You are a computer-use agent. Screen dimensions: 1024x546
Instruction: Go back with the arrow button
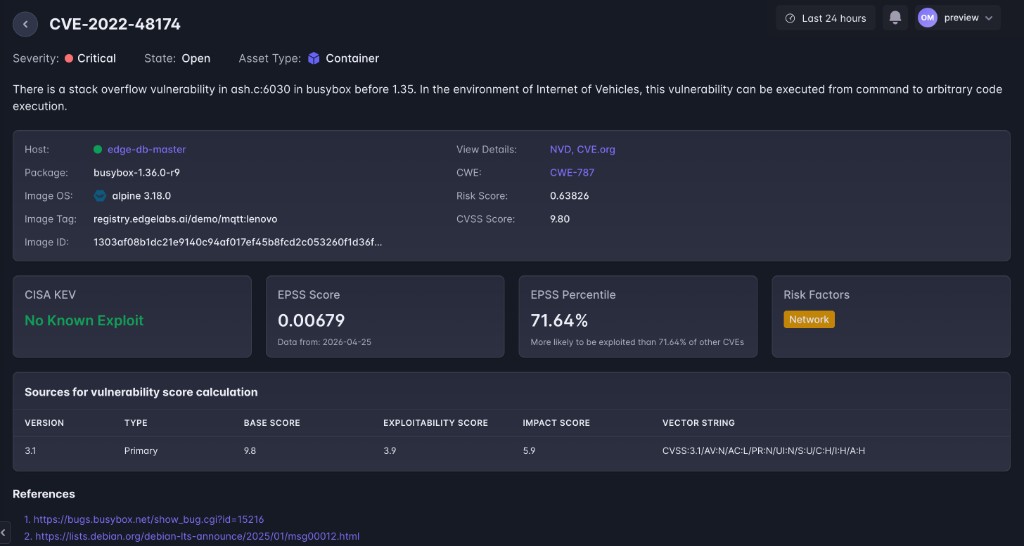25,24
